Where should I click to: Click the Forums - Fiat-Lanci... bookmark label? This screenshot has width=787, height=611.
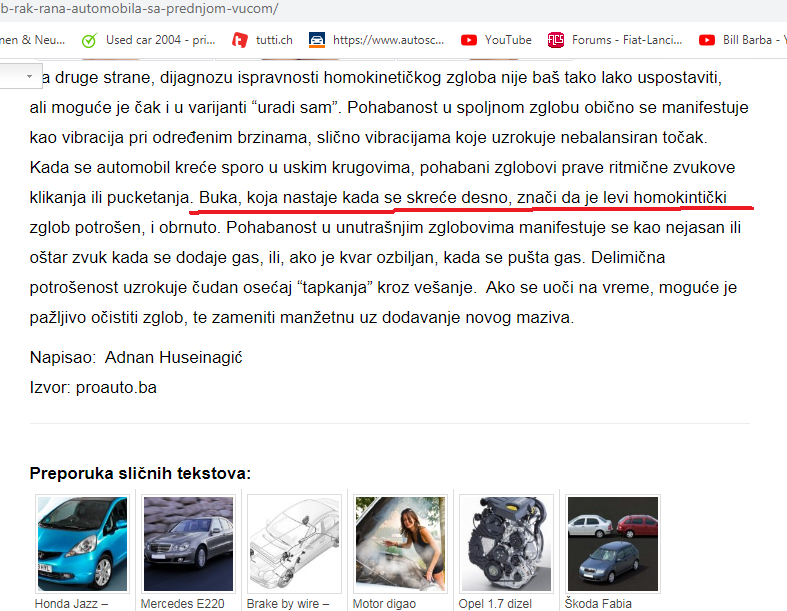pos(627,40)
